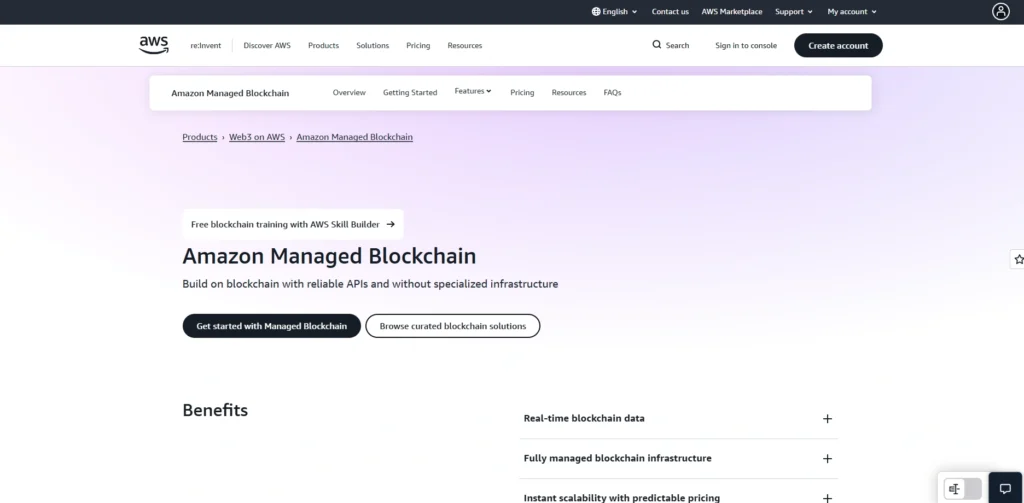Image resolution: width=1024 pixels, height=503 pixels.
Task: Click the globe language icon
Action: coord(596,12)
